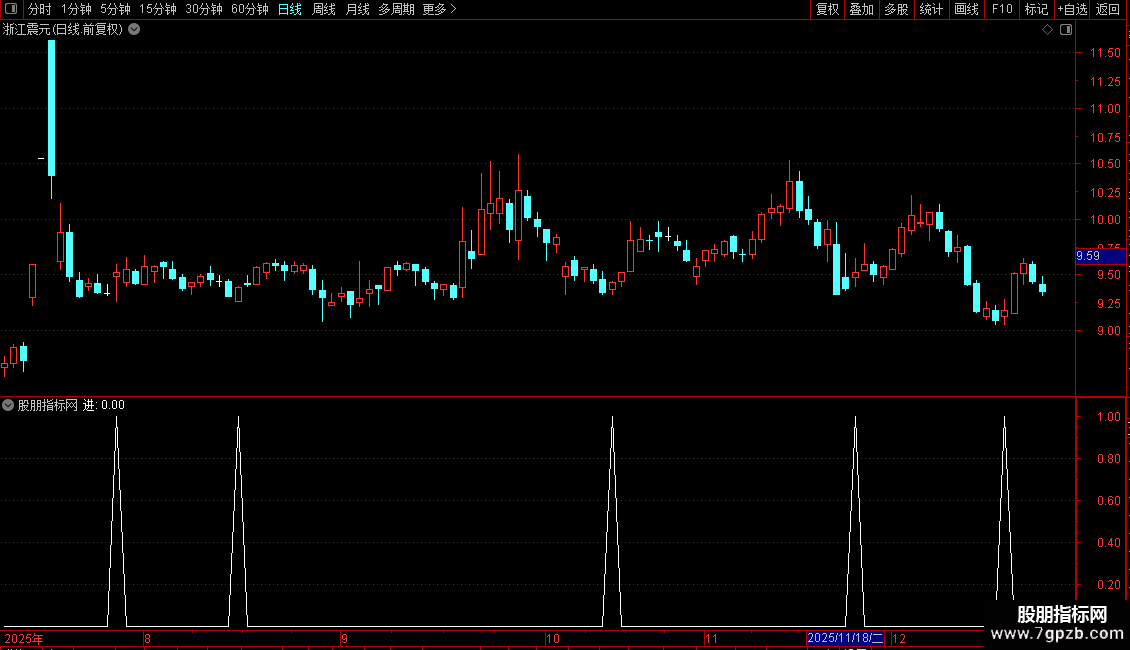The width and height of the screenshot is (1130, 650).
Task: Open dropdown beside 浙江震元 chart title
Action: tap(134, 30)
